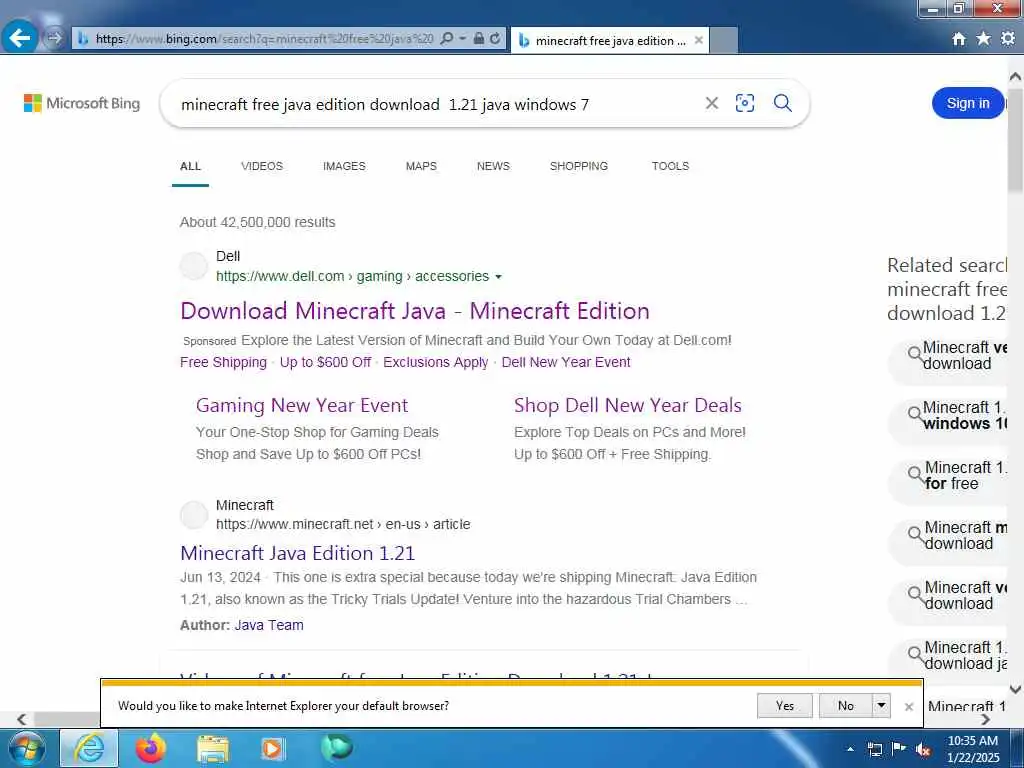Screen dimensions: 1024x768
Task: Open the Download Minecraft Java - Minecraft Edition link
Action: (415, 311)
